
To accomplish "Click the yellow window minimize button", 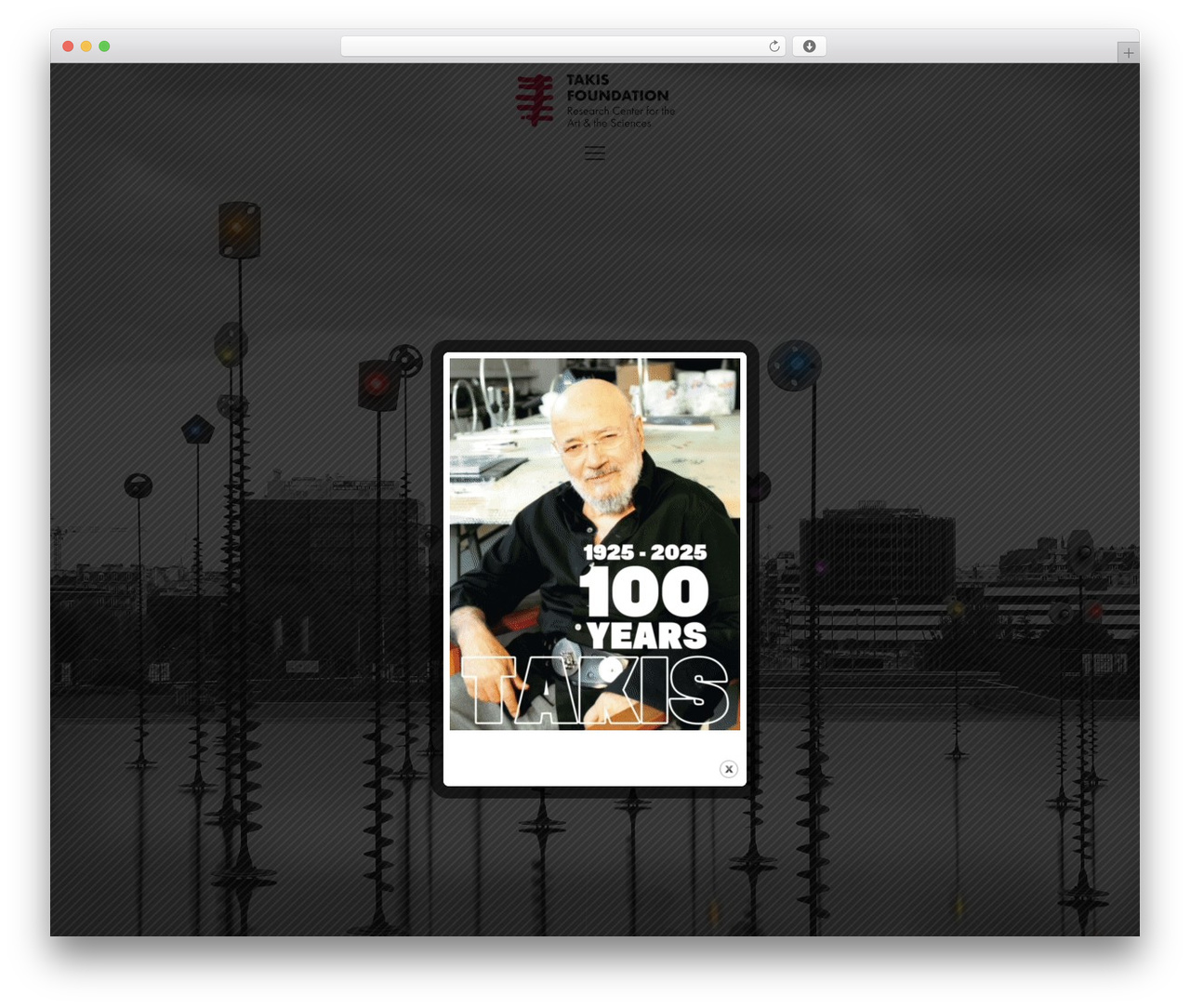I will 86,46.
